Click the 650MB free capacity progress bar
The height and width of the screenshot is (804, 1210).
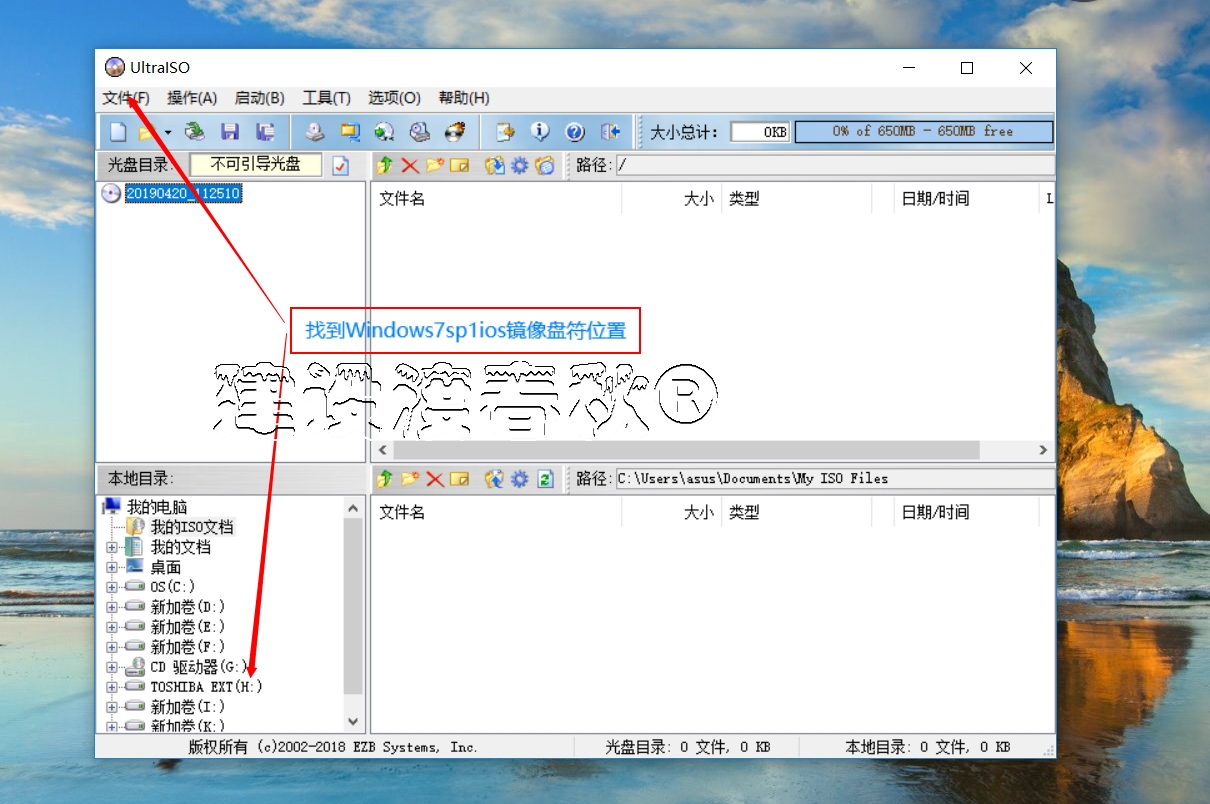coord(923,131)
